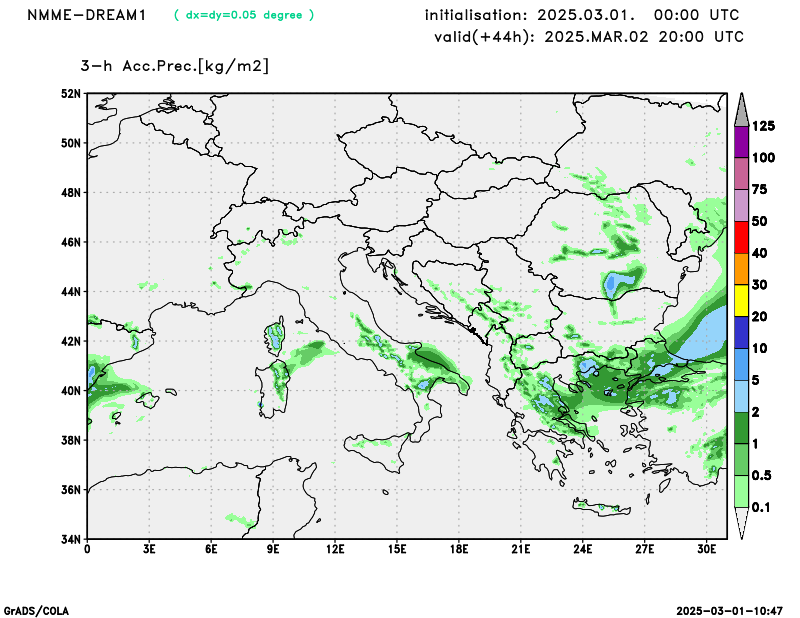This screenshot has height=618, width=800.
Task: Click the white bottom arrow of the colorbar
Action: (741, 523)
